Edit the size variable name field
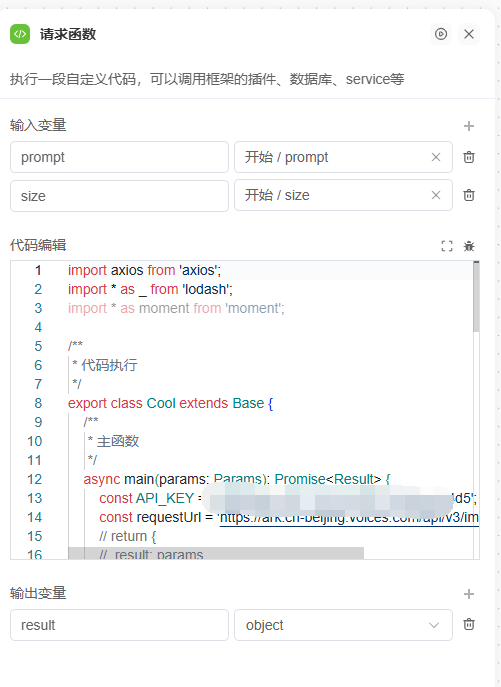Image resolution: width=501 pixels, height=687 pixels. pos(119,196)
